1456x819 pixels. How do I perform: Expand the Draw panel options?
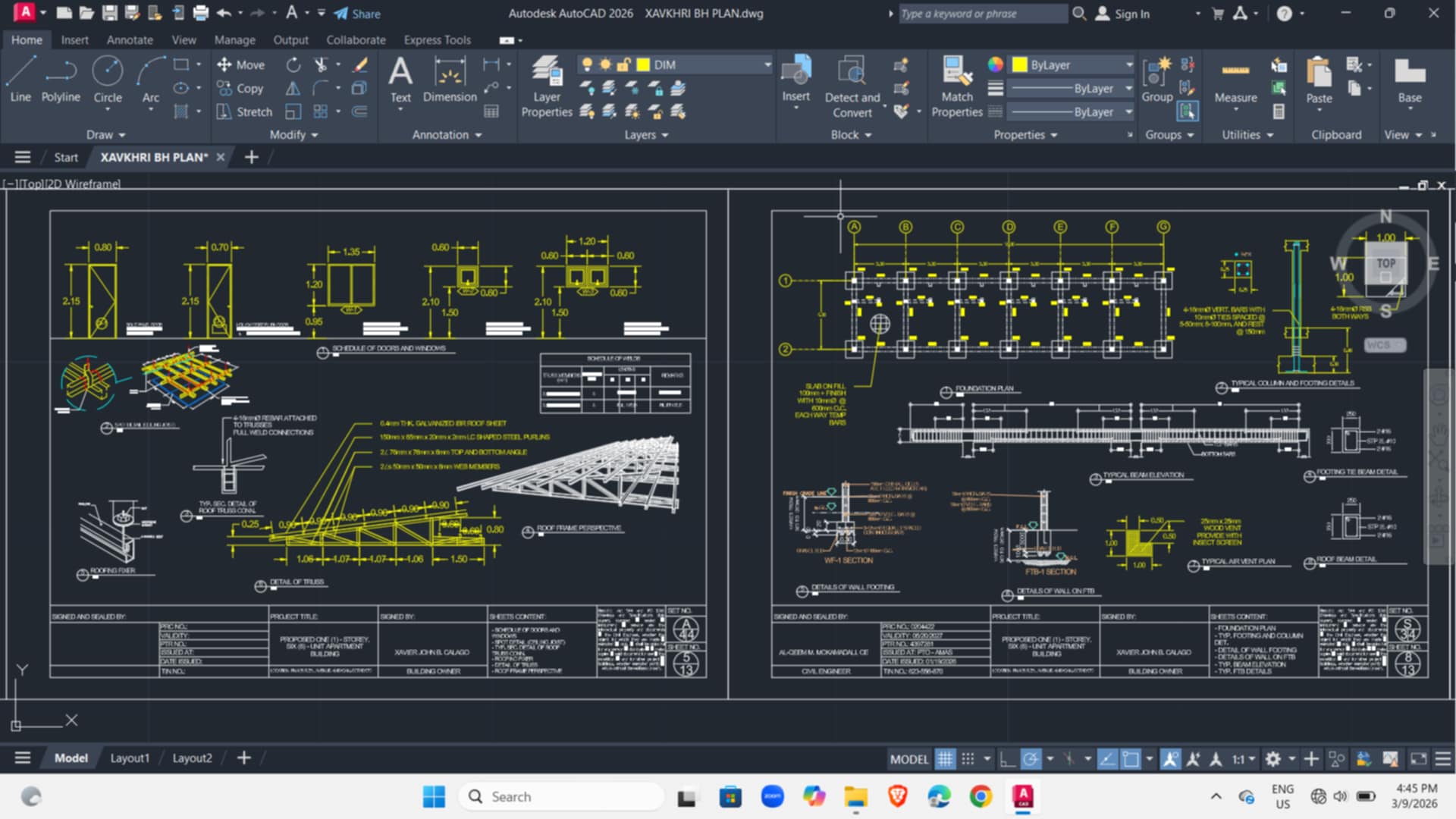pyautogui.click(x=105, y=135)
